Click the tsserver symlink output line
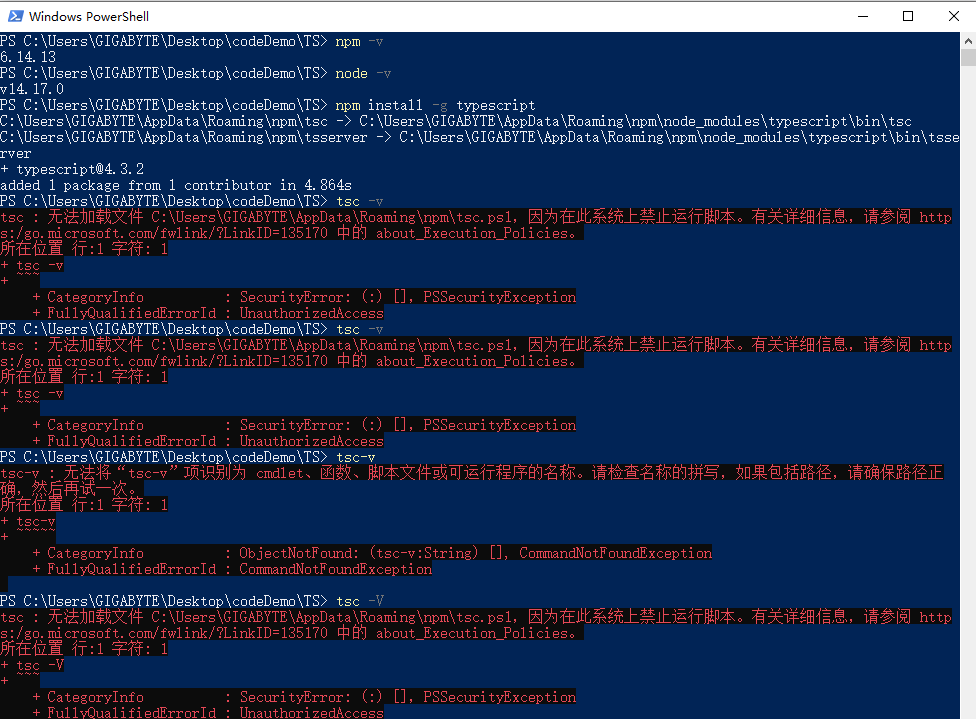 (x=479, y=145)
